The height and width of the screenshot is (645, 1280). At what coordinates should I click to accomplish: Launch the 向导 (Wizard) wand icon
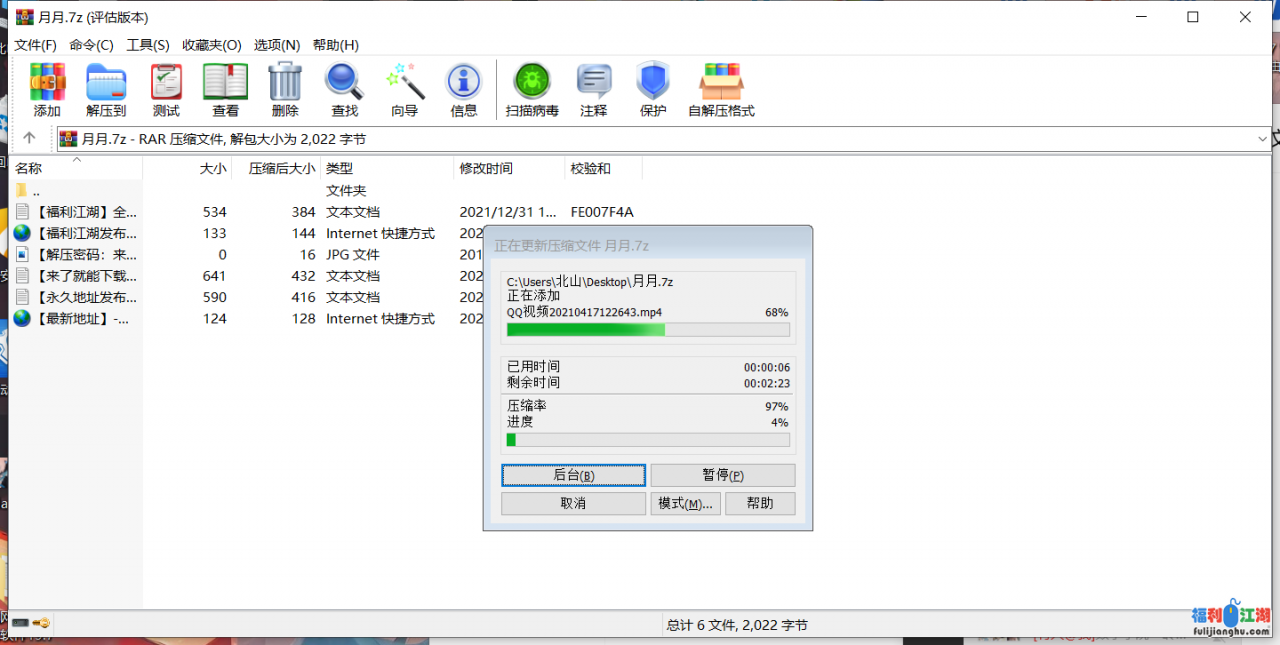click(x=404, y=90)
